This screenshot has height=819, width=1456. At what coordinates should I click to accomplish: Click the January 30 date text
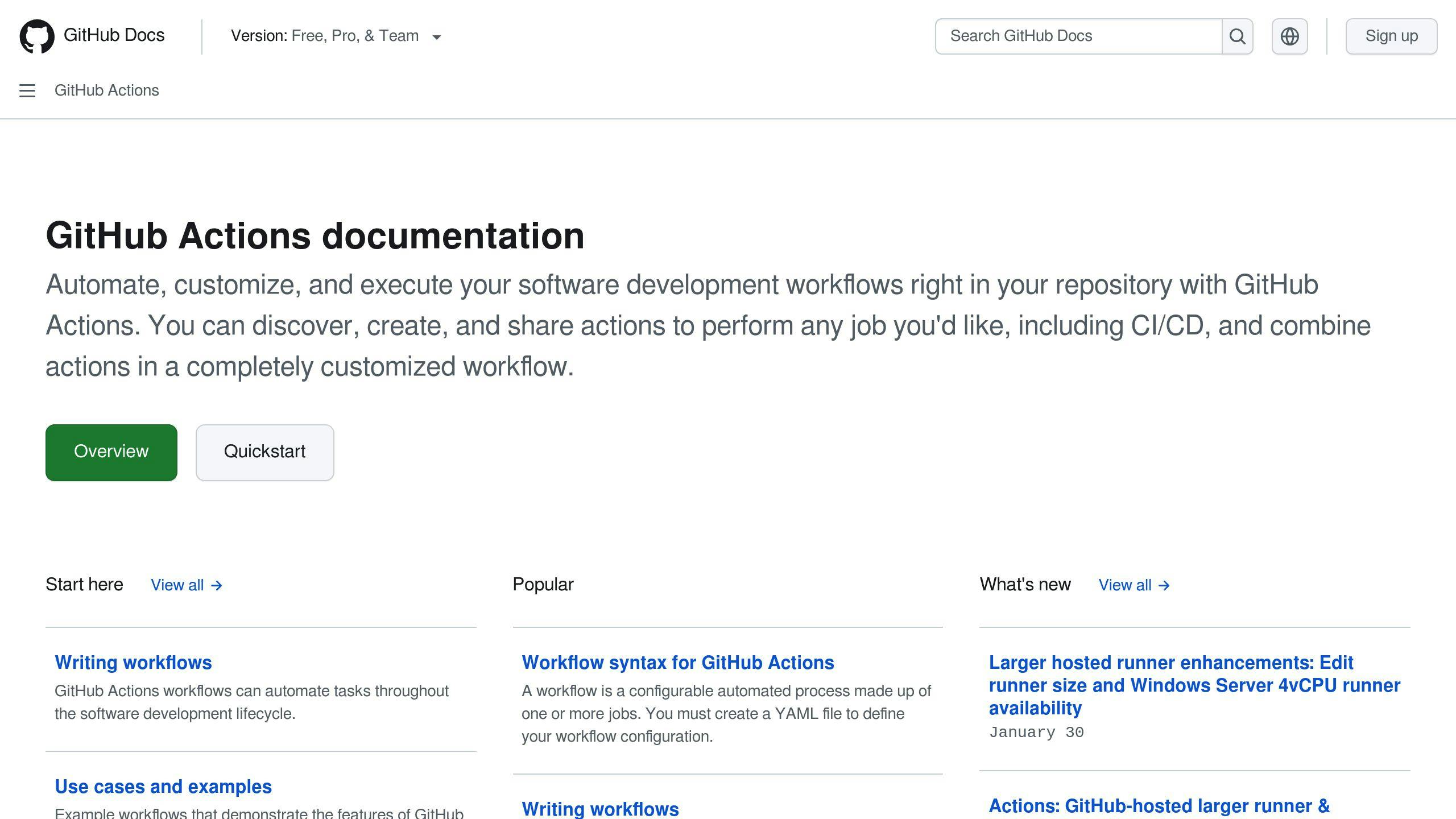point(1036,733)
